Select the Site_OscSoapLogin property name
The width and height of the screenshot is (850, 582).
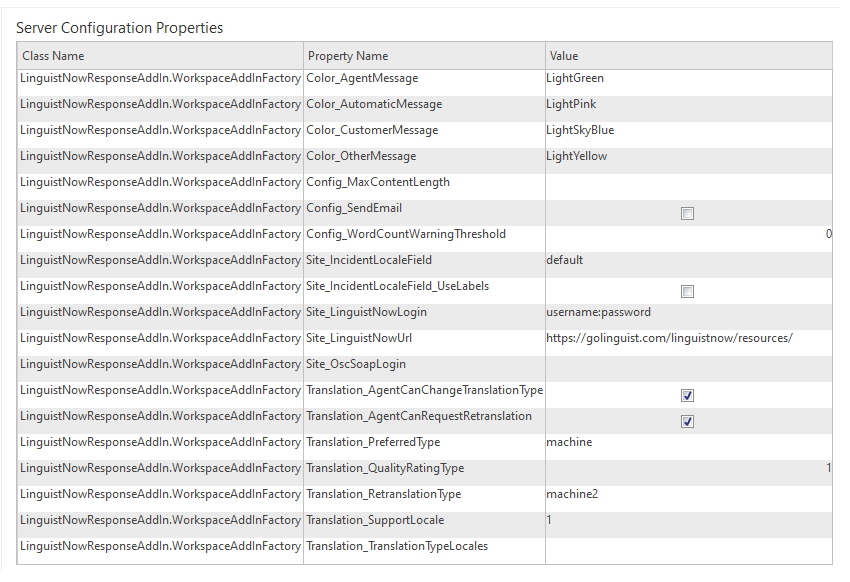(x=356, y=364)
